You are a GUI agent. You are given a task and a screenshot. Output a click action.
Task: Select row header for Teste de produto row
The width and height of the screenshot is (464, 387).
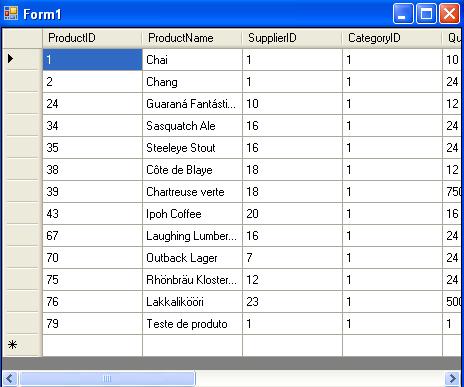[x=22, y=323]
